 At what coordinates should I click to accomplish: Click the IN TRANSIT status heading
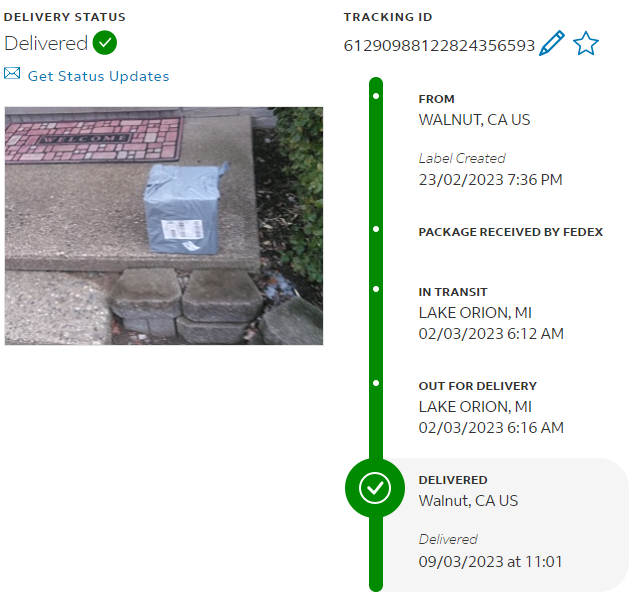(453, 292)
